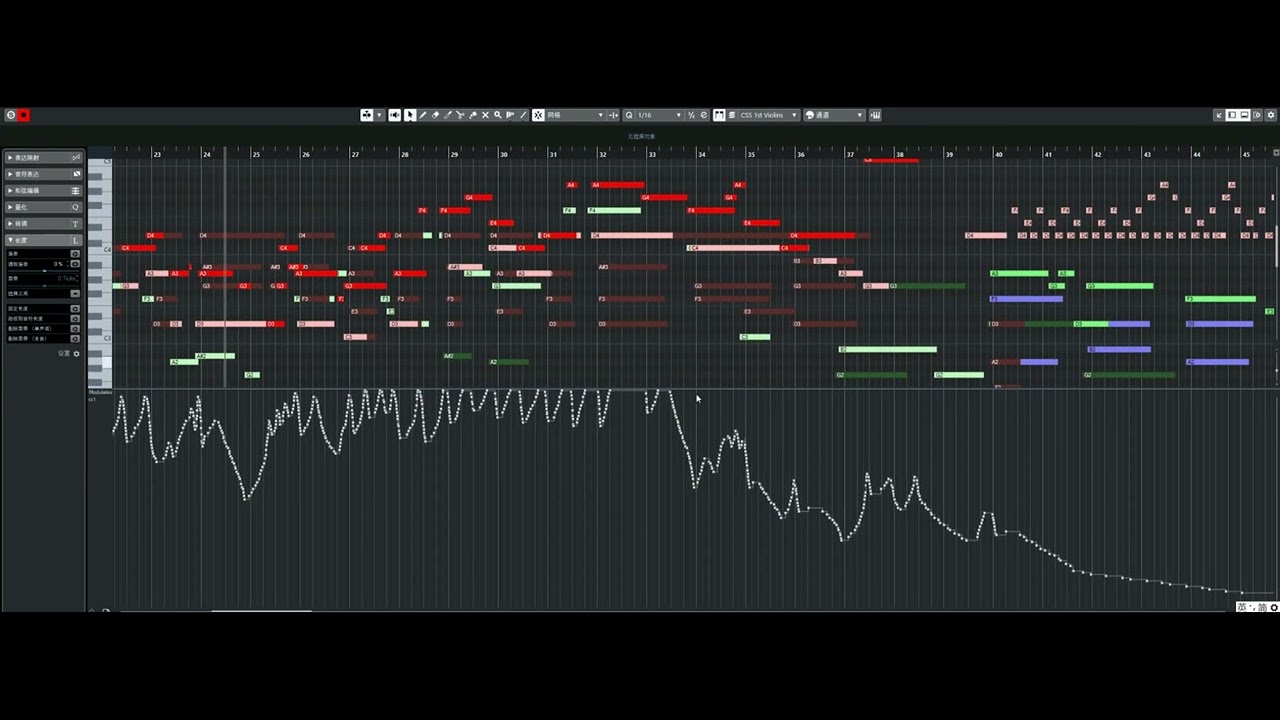Image resolution: width=1280 pixels, height=720 pixels.
Task: Expand the 转调 section
Action: pos(11,224)
